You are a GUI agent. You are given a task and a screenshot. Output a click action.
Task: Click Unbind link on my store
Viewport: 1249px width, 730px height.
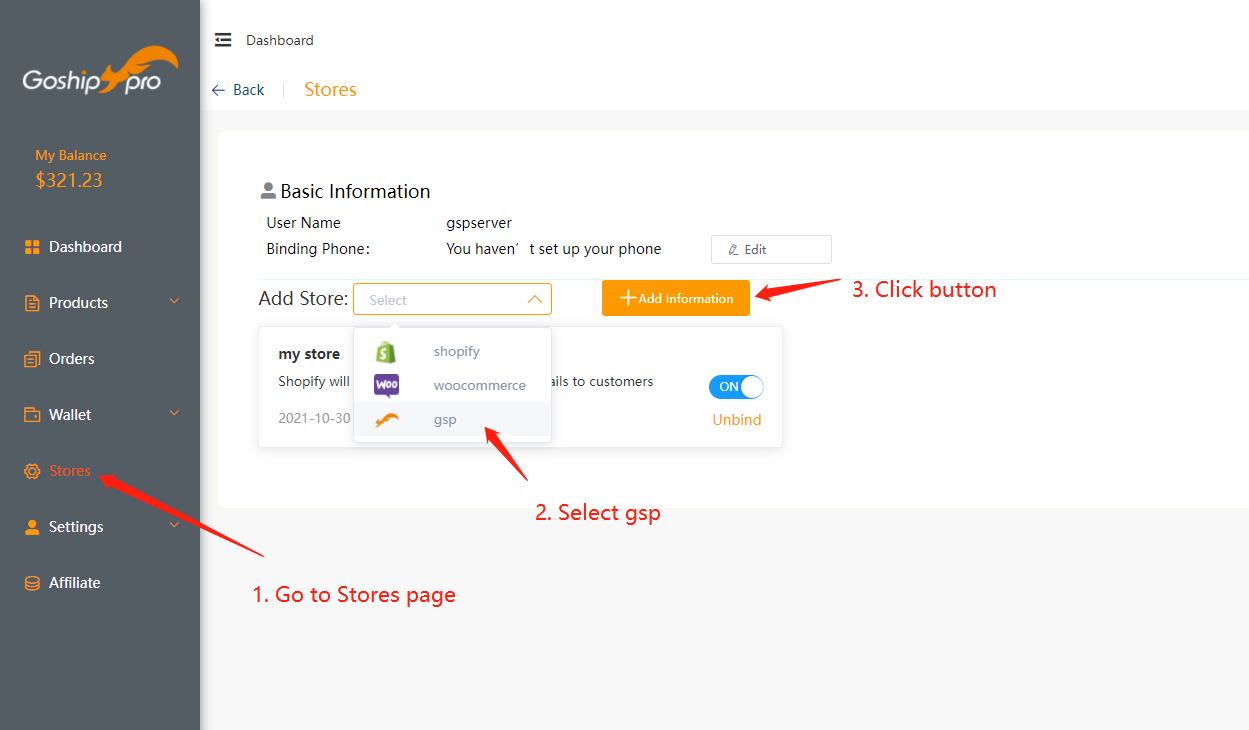pyautogui.click(x=736, y=420)
